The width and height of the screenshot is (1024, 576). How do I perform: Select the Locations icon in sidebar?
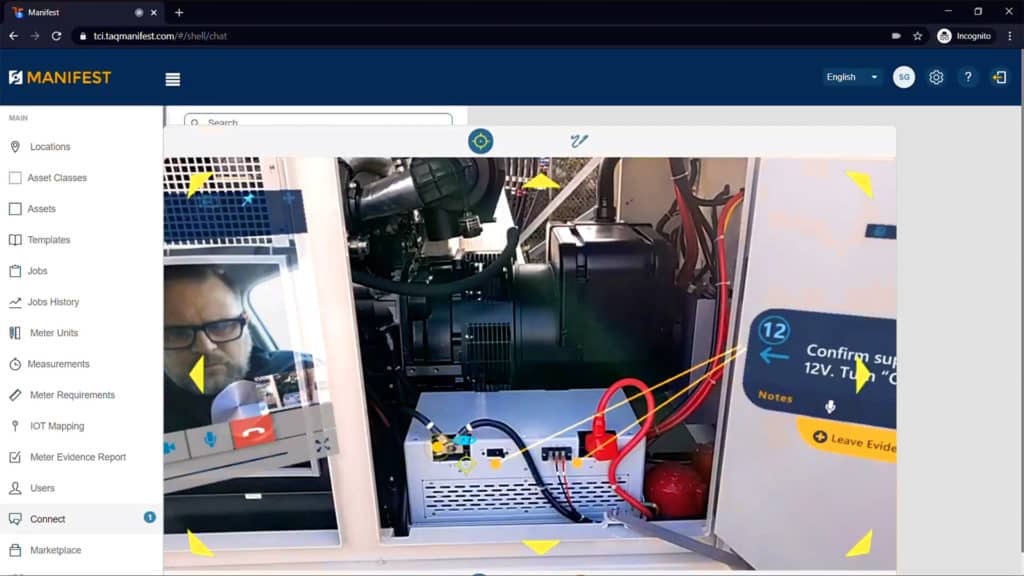coord(14,146)
